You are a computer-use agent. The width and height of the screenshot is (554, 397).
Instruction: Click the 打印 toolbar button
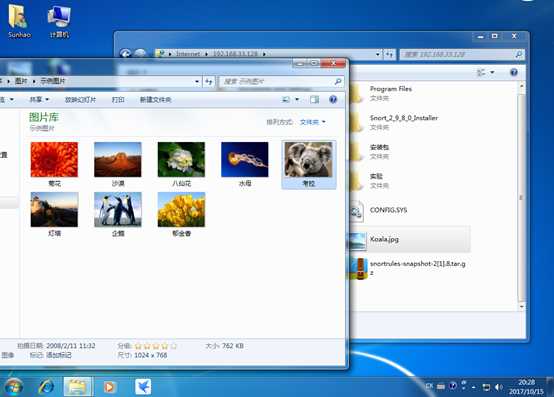(118, 100)
